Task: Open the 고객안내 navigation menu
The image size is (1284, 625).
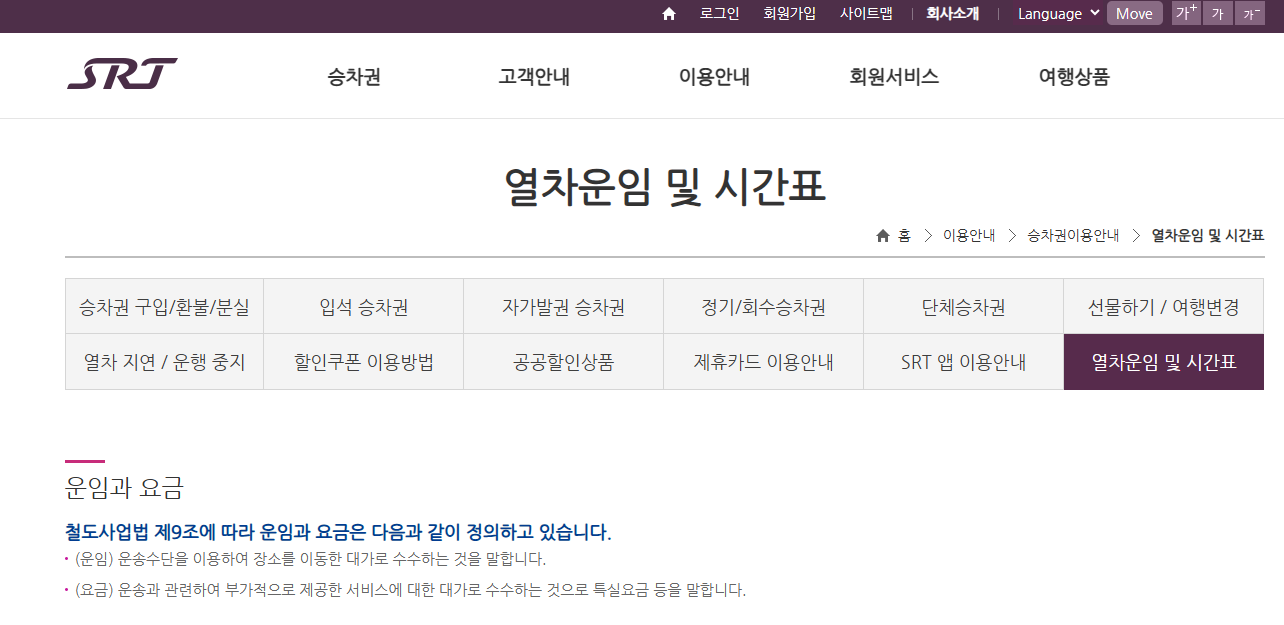Action: pos(534,75)
